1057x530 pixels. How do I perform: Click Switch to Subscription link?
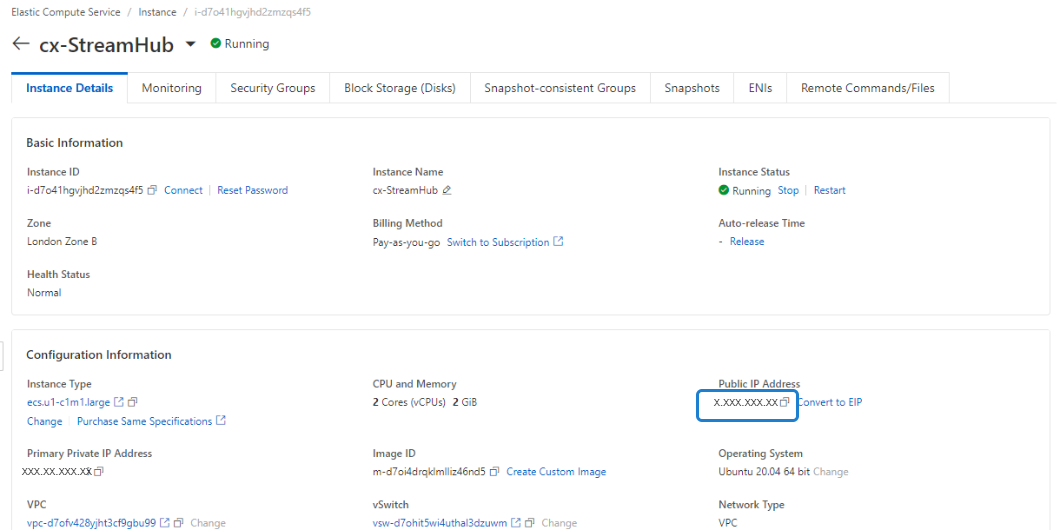tap(498, 242)
